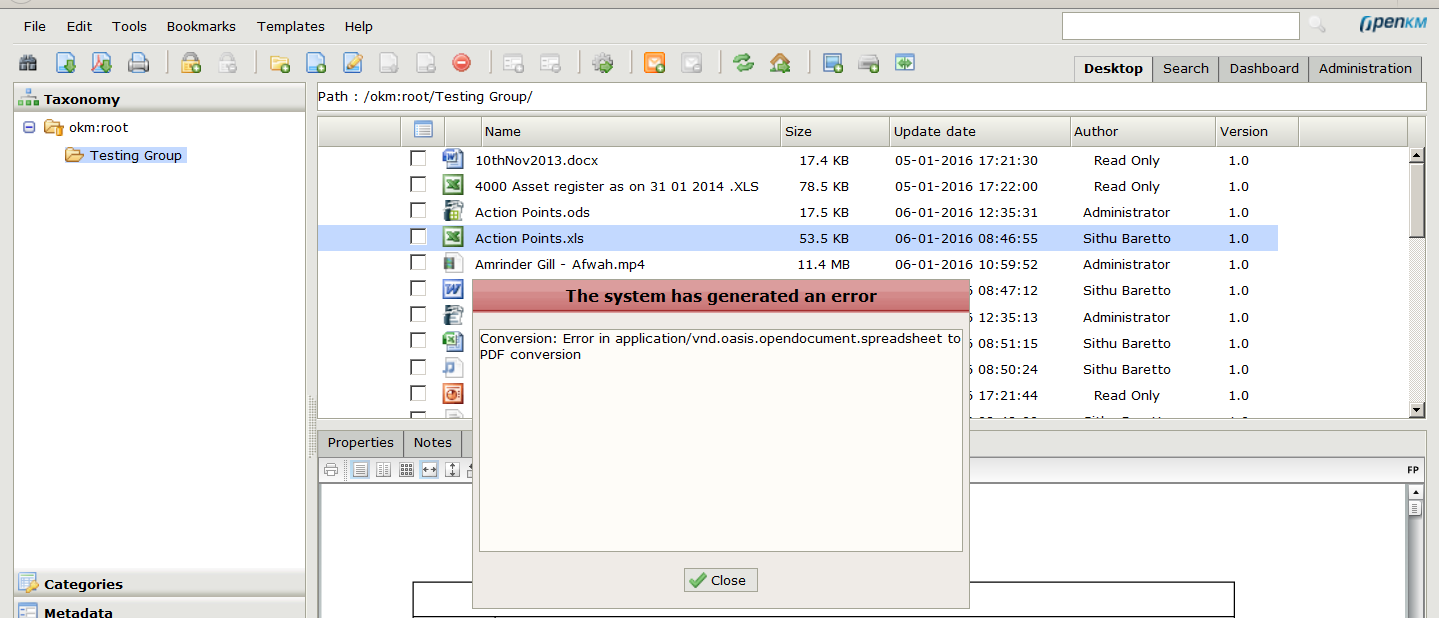The image size is (1439, 618).
Task: Click the global search input field
Action: pos(1180,25)
